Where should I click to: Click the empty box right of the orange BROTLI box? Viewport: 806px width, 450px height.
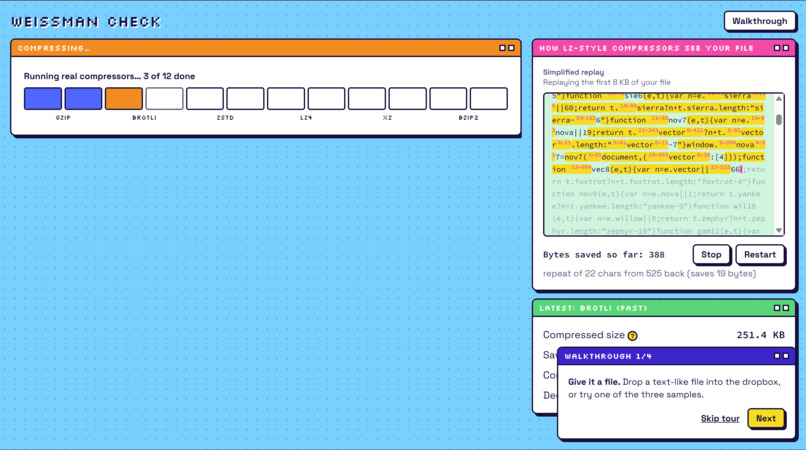tap(164, 98)
